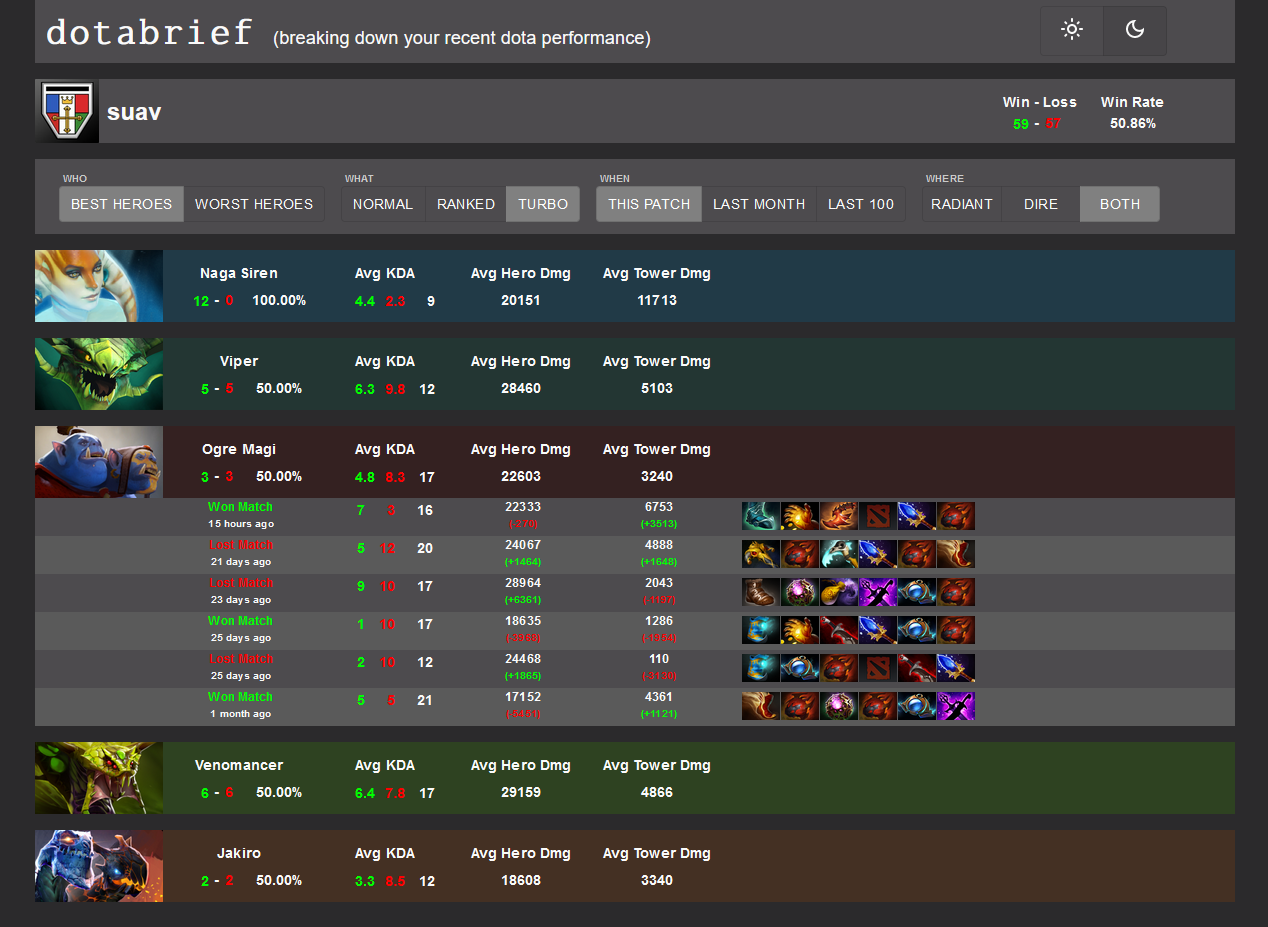The height and width of the screenshot is (927, 1268).
Task: Click the Aghanim's Scepter item icon
Action: [916, 516]
